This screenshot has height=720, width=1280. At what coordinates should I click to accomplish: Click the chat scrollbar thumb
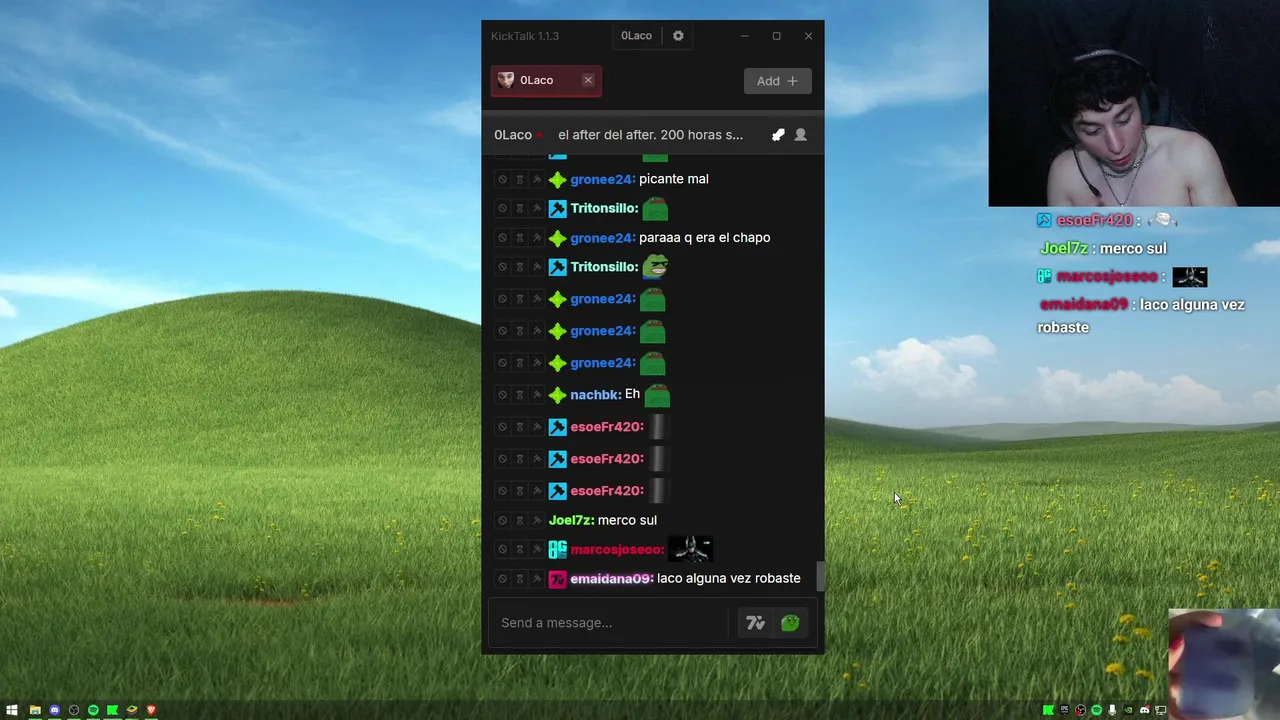tap(822, 576)
